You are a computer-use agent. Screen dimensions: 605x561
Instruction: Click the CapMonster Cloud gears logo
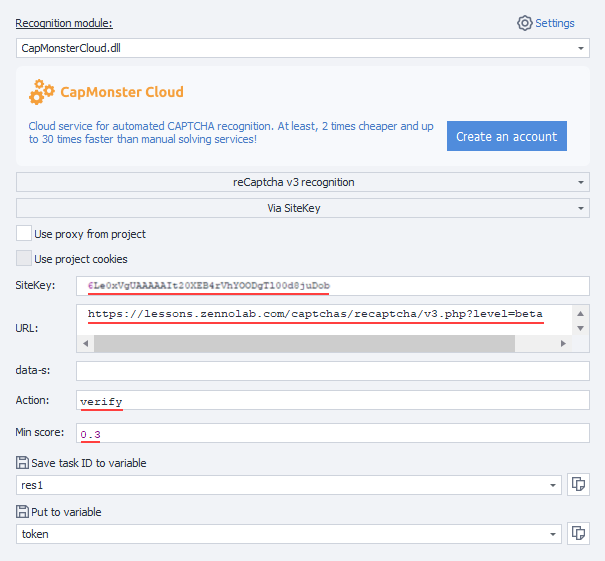[x=42, y=93]
